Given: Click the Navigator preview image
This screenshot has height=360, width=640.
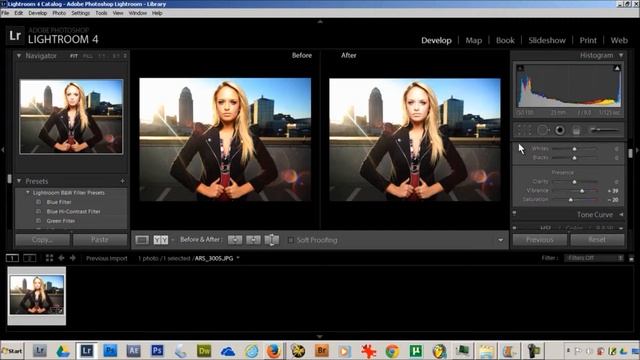Looking at the screenshot, I should 71,117.
